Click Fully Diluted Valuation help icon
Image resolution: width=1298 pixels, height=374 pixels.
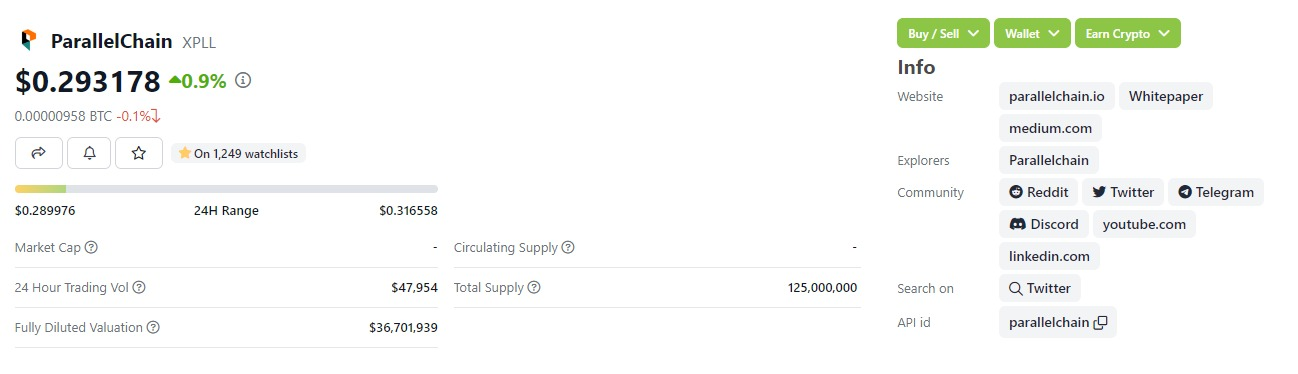point(153,327)
